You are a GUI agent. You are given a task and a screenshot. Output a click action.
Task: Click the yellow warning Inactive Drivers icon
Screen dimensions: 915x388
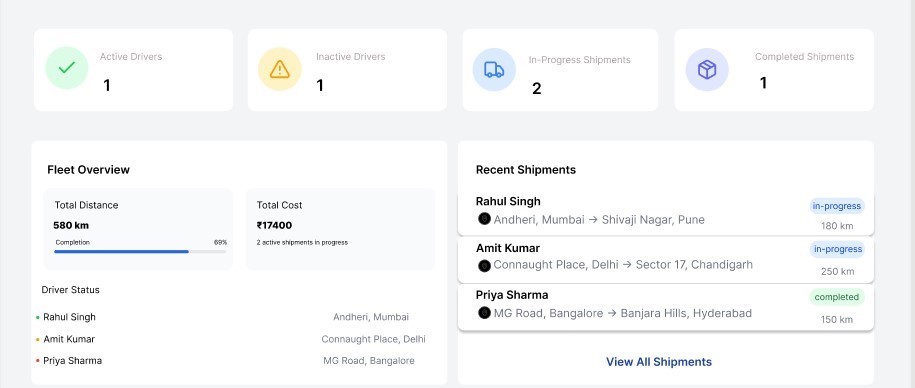[280, 69]
